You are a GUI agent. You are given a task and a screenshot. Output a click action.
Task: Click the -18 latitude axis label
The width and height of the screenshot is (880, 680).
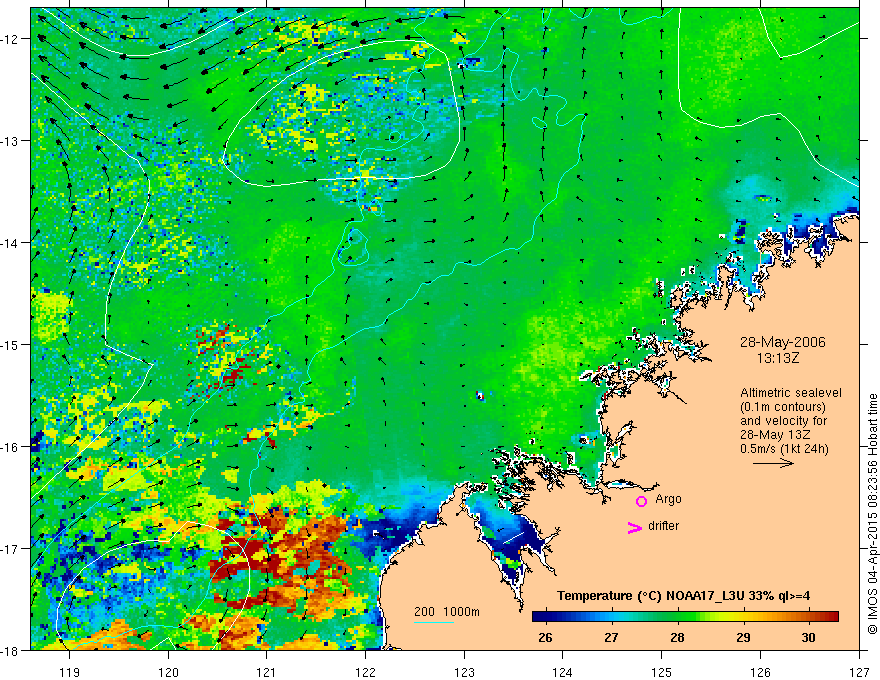pyautogui.click(x=10, y=651)
